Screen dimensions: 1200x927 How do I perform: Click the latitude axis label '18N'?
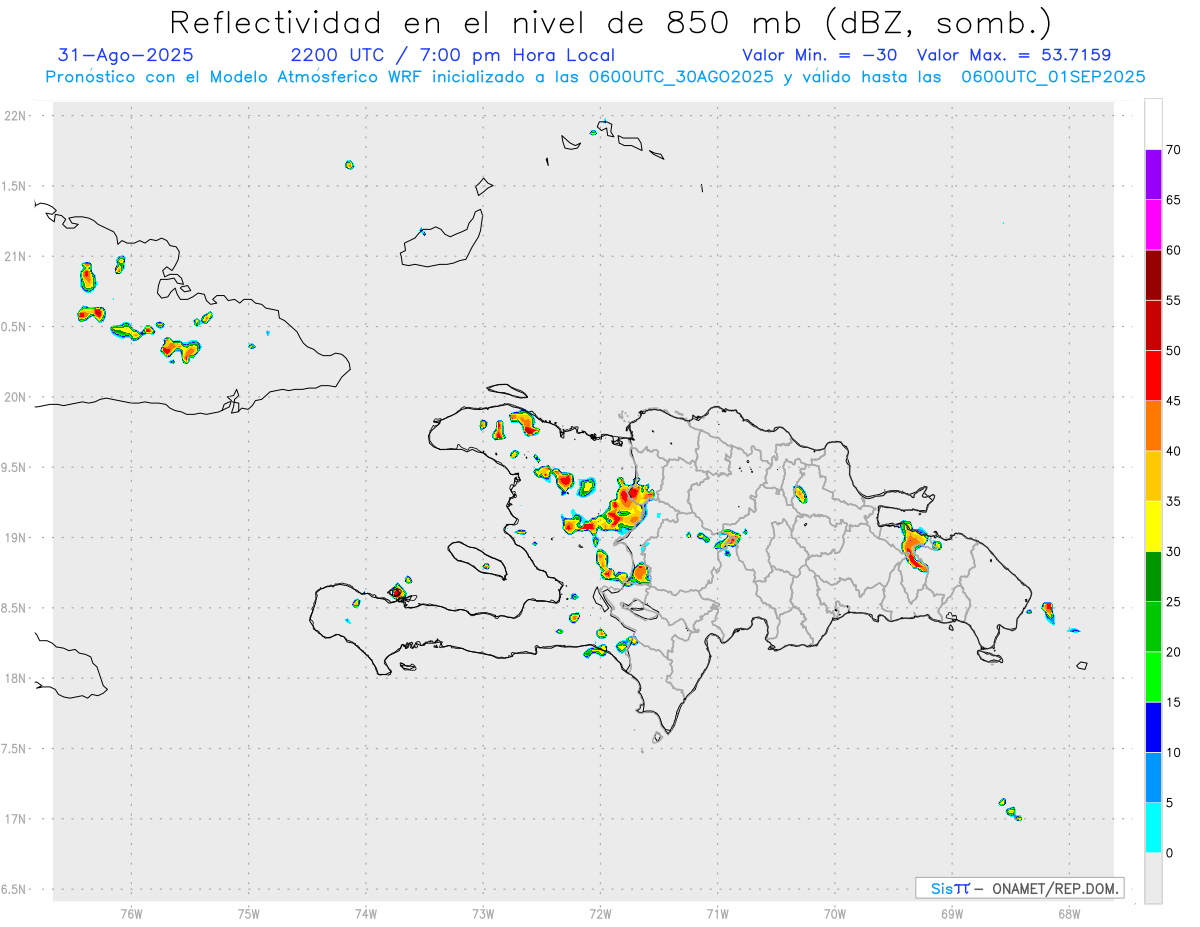pyautogui.click(x=16, y=679)
